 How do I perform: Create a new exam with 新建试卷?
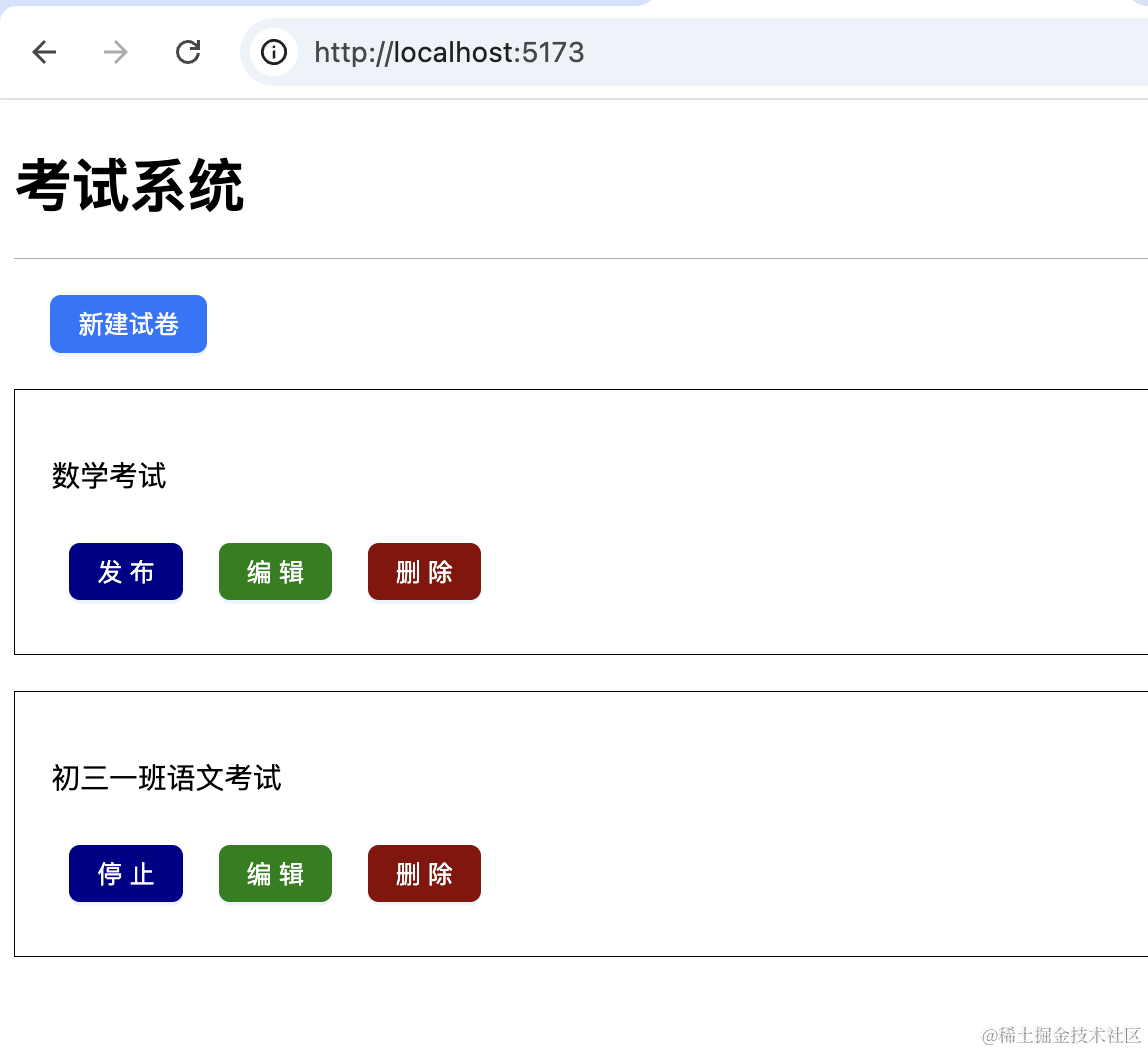[x=128, y=324]
